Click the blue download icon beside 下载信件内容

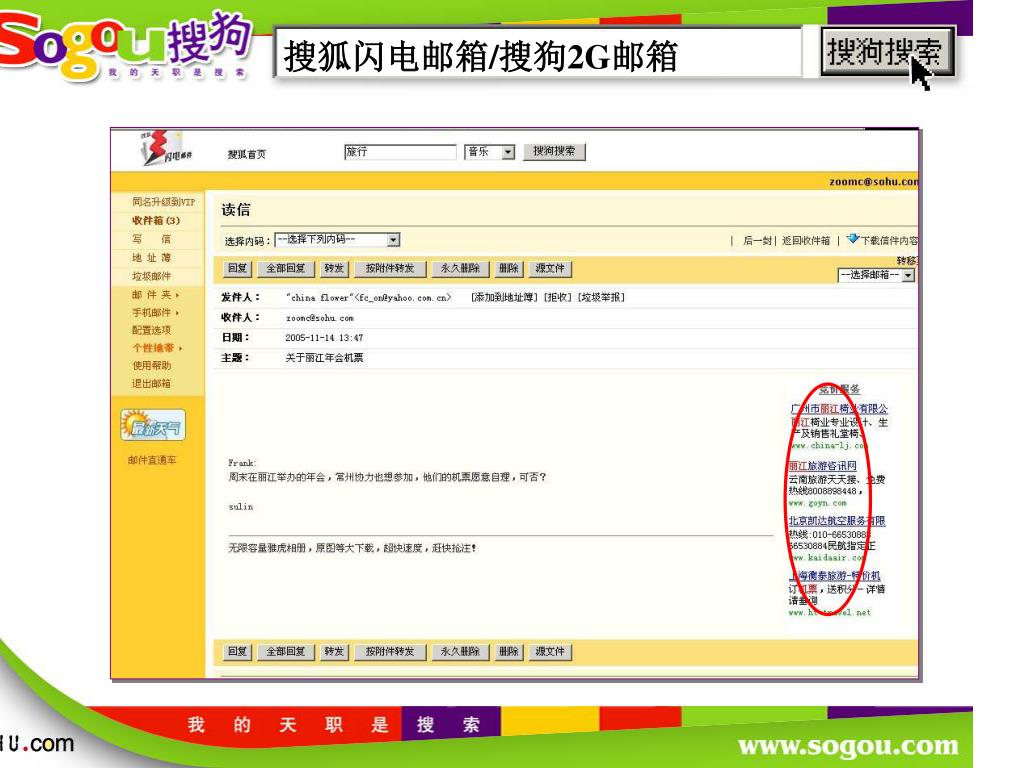pos(852,239)
